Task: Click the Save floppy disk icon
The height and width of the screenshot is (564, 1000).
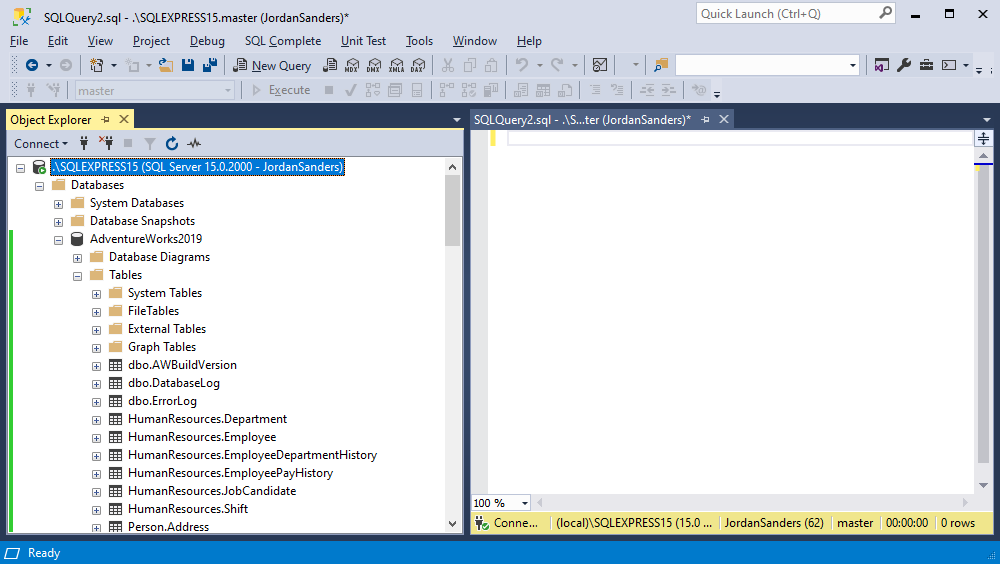Action: (x=188, y=65)
